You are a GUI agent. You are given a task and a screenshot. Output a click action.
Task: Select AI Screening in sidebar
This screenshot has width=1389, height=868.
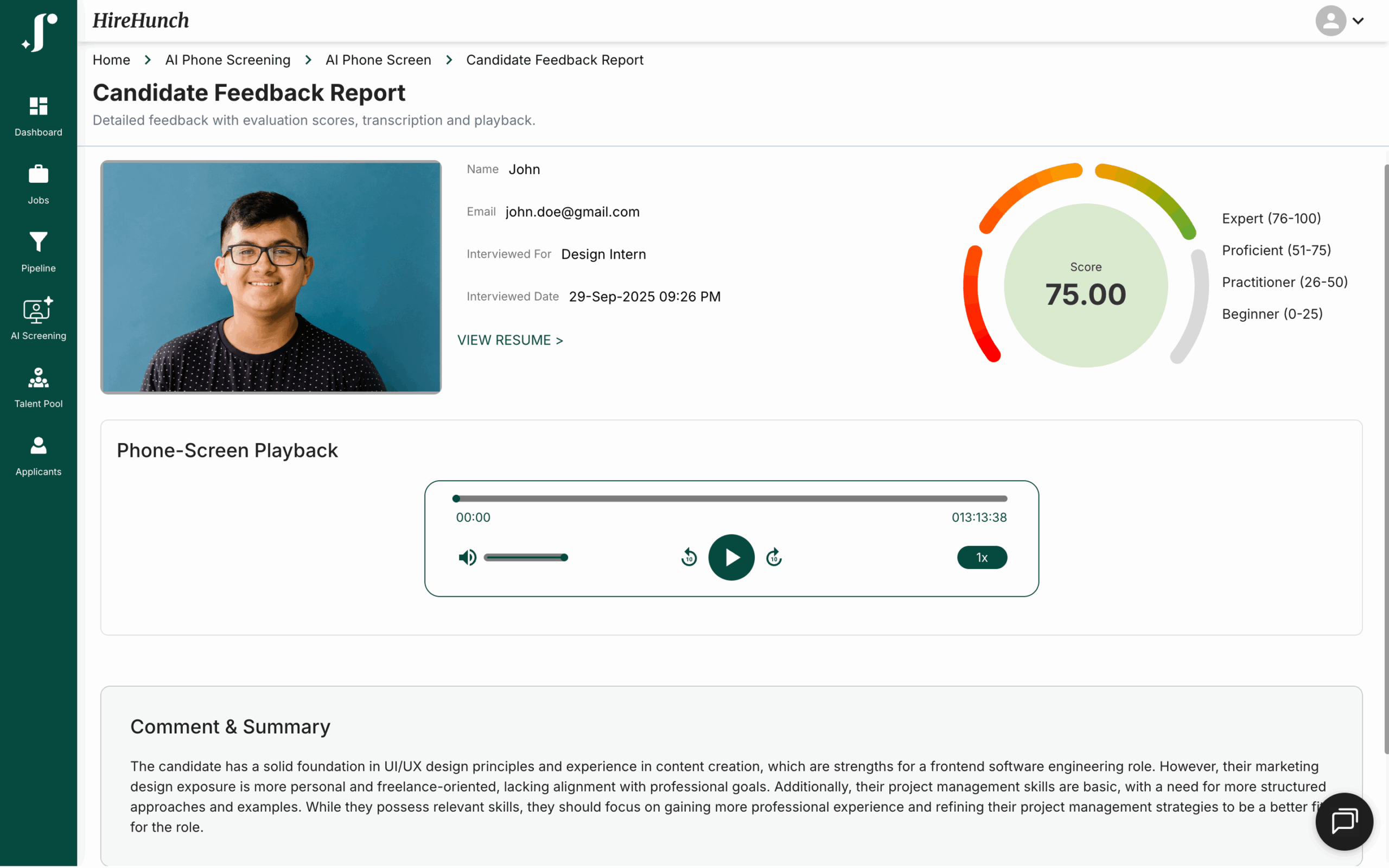[x=39, y=319]
